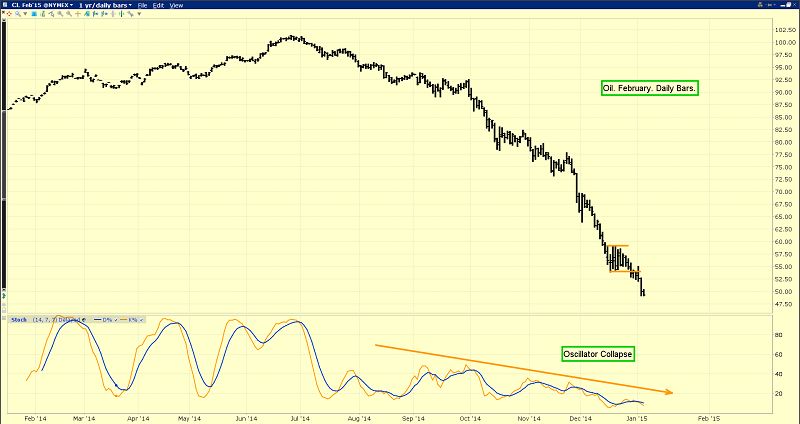
Task: Toggle the K% line checkbox
Action: (x=141, y=320)
